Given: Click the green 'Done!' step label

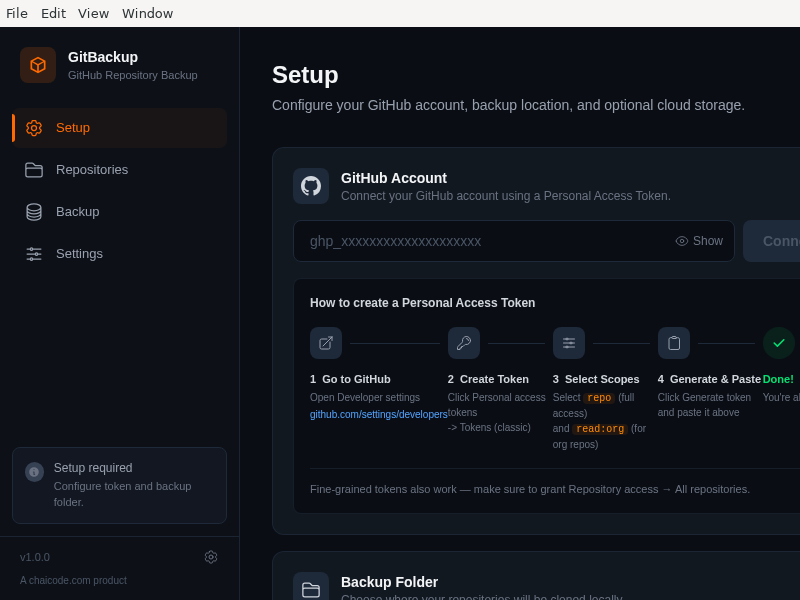Looking at the screenshot, I should [778, 379].
